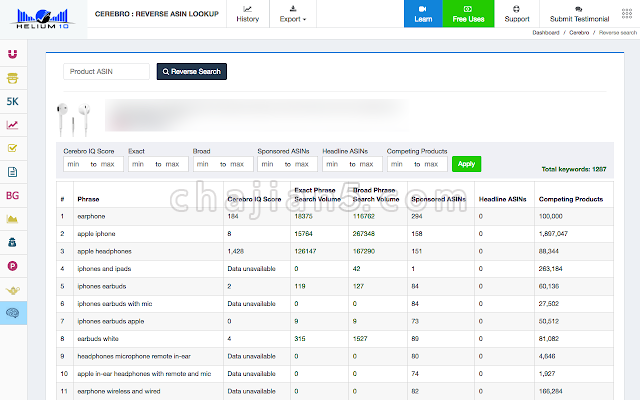Click the green Free Uses button
The width and height of the screenshot is (640, 400).
(x=468, y=14)
